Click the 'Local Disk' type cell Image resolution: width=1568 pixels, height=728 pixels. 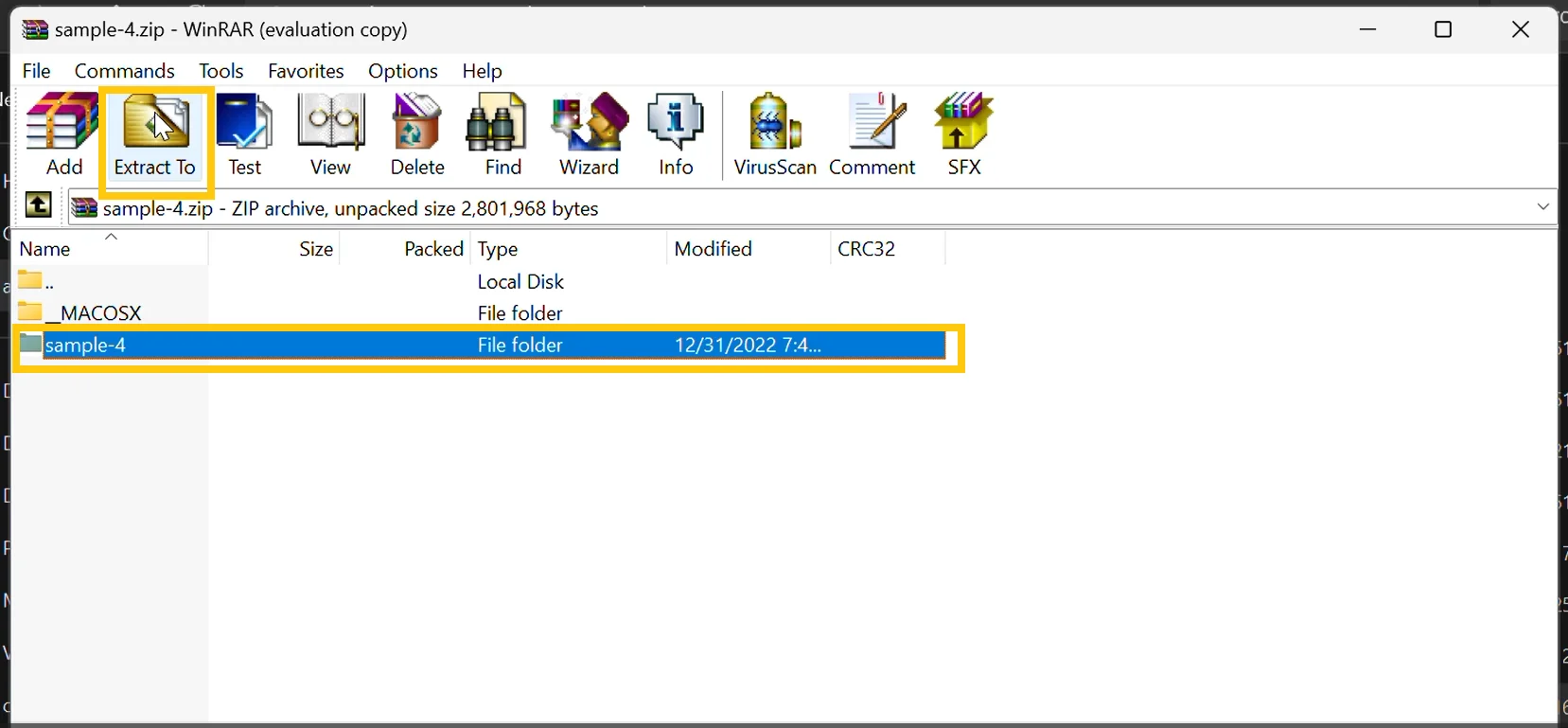(x=520, y=281)
